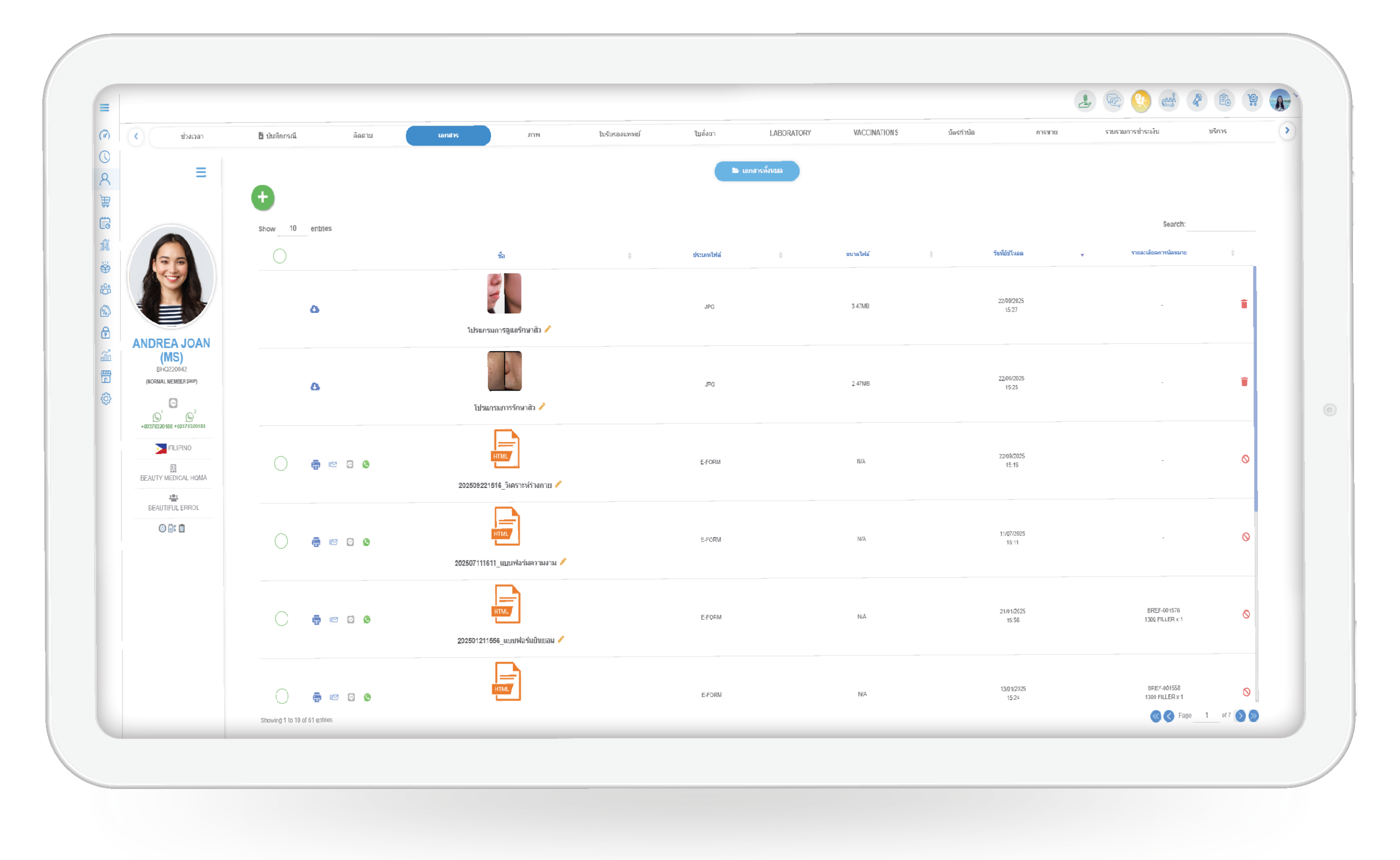Viewport: 1400px width, 860px height.
Task: Click the blue all-documents folder button
Action: point(756,171)
